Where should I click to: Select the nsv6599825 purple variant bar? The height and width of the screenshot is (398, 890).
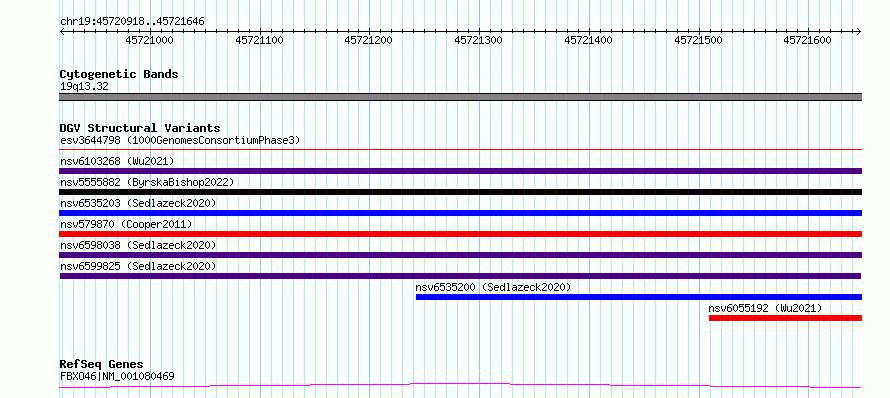point(461,276)
